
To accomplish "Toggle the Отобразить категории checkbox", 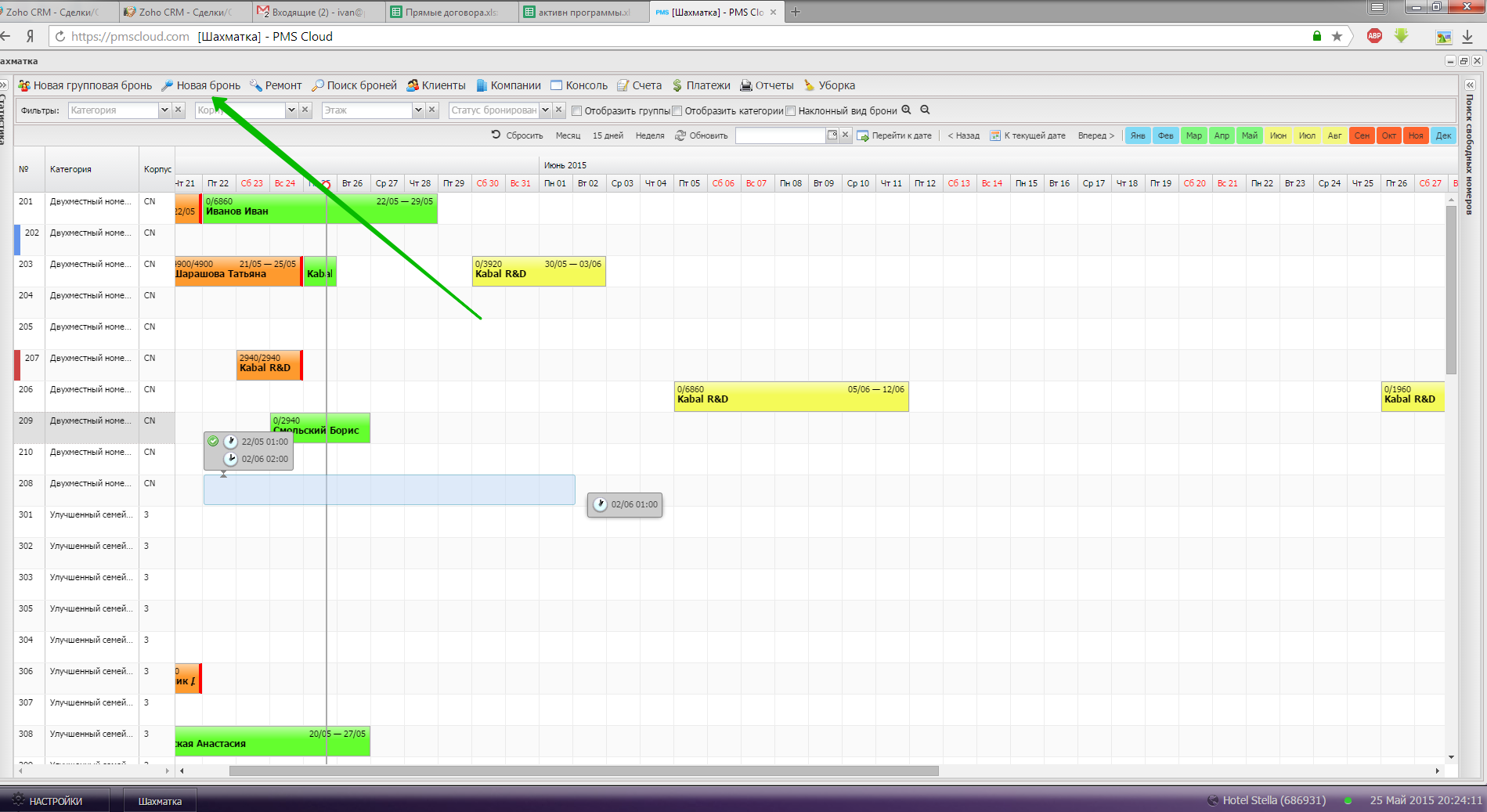I will tap(677, 111).
